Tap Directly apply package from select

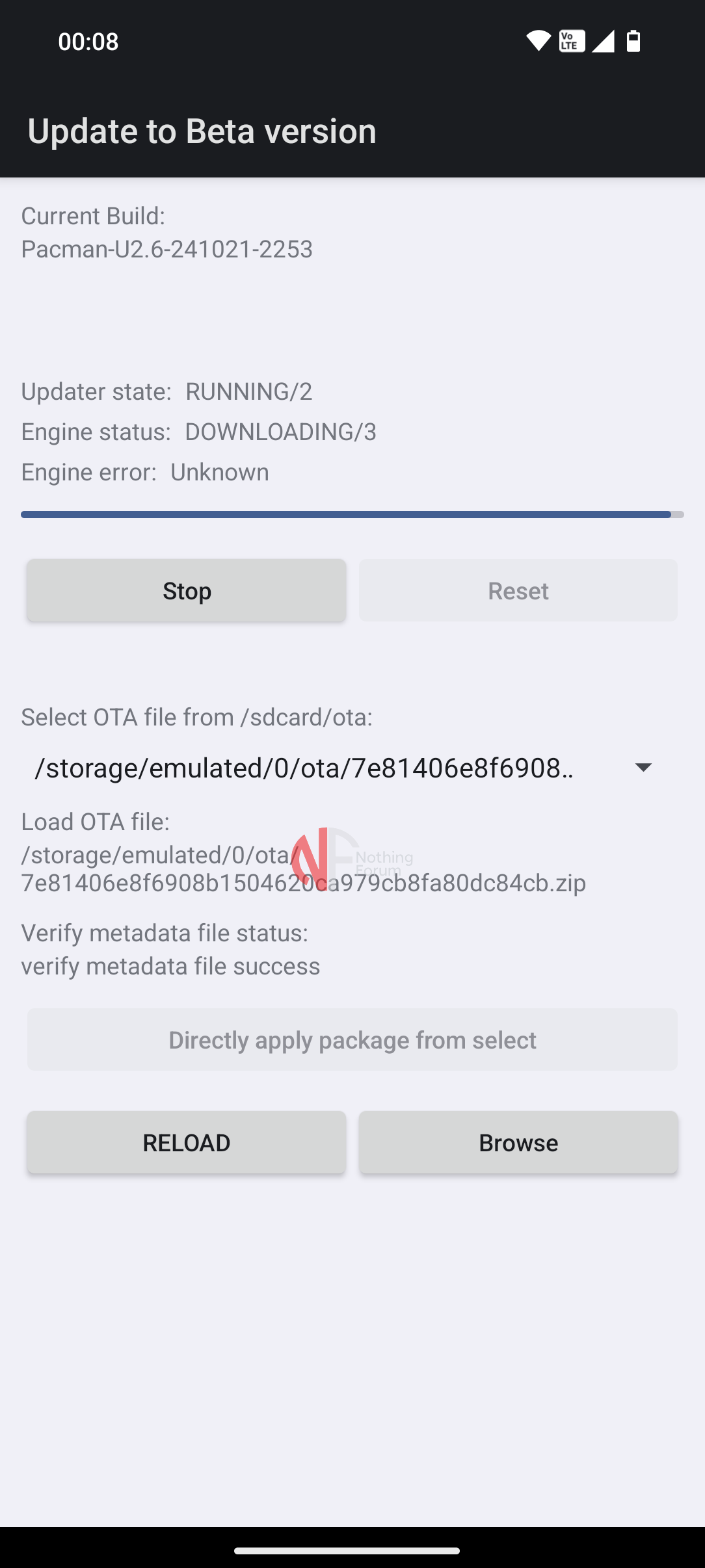click(x=352, y=1039)
